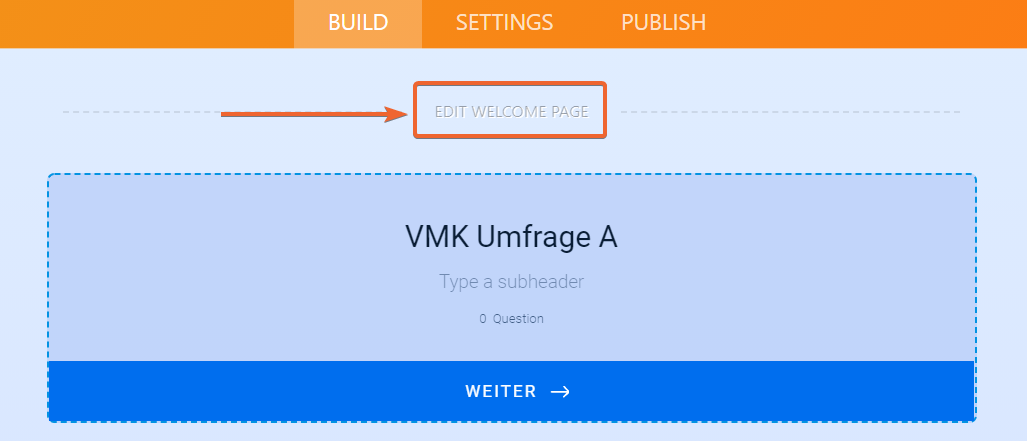The image size is (1027, 441).
Task: Go to the PUBLISH tab
Action: [663, 22]
